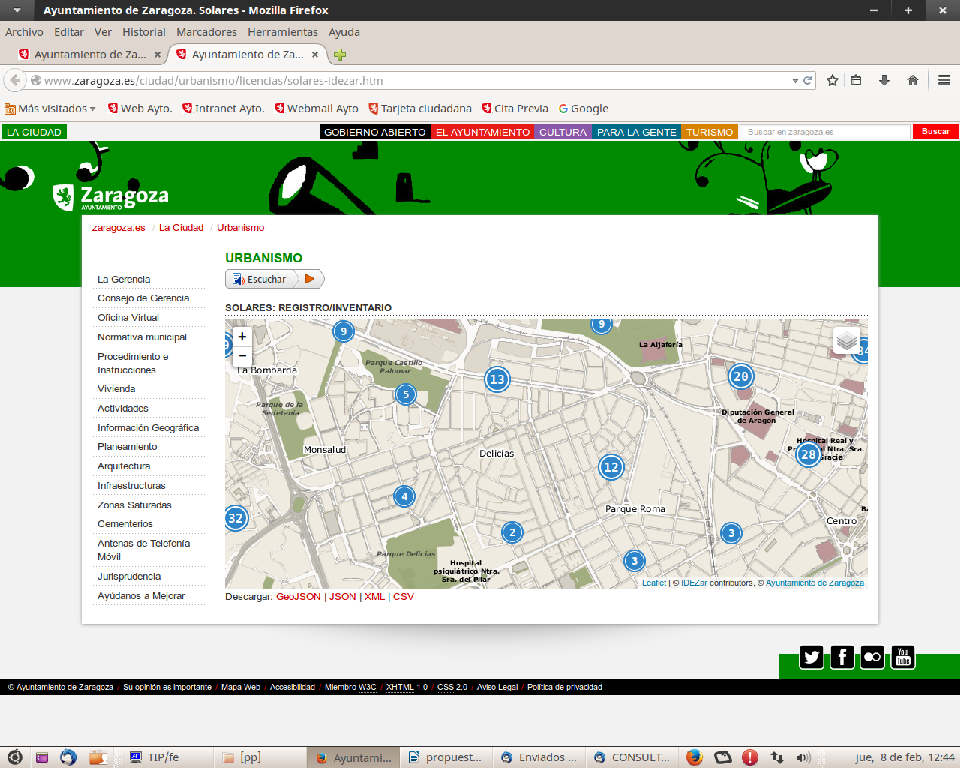Image resolution: width=960 pixels, height=768 pixels.
Task: Open the Planeamiento sidebar link
Action: click(127, 447)
